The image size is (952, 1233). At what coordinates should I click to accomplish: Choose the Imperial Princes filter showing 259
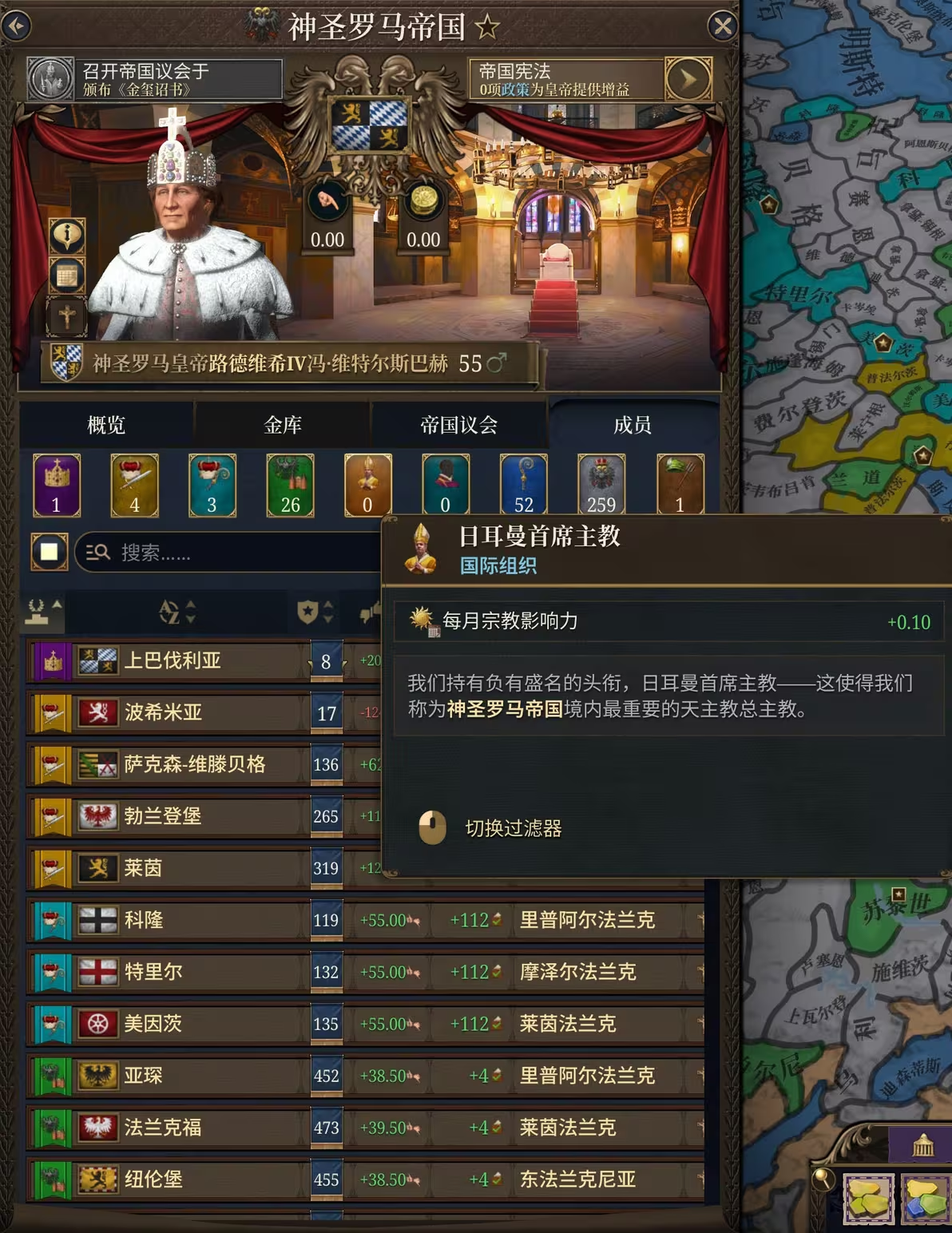(601, 485)
